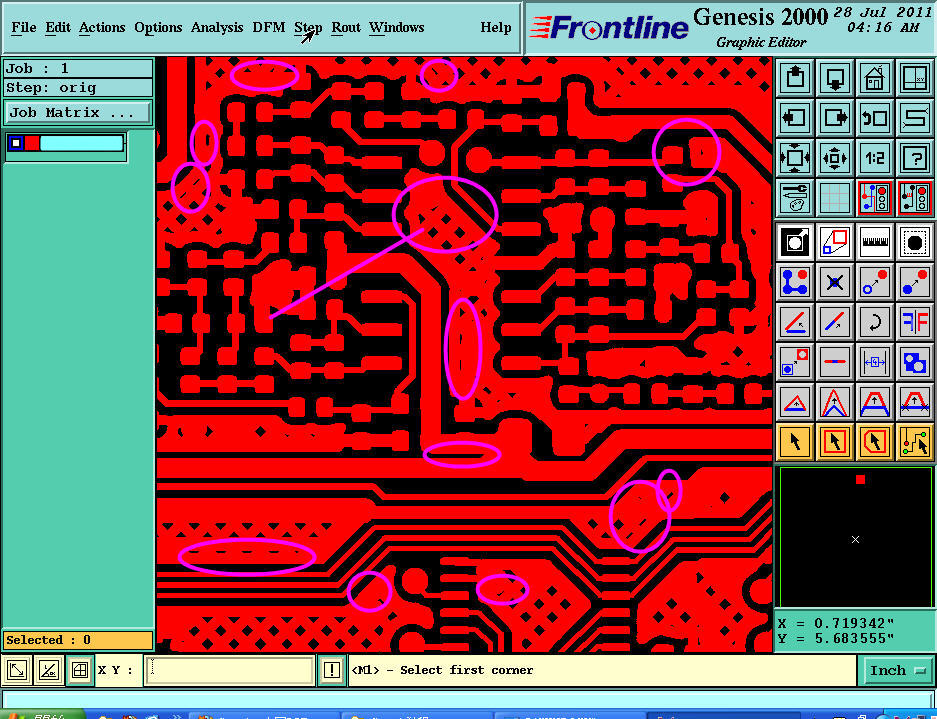Click the diagonal arrow snap icon
This screenshot has height=719, width=937.
17,670
